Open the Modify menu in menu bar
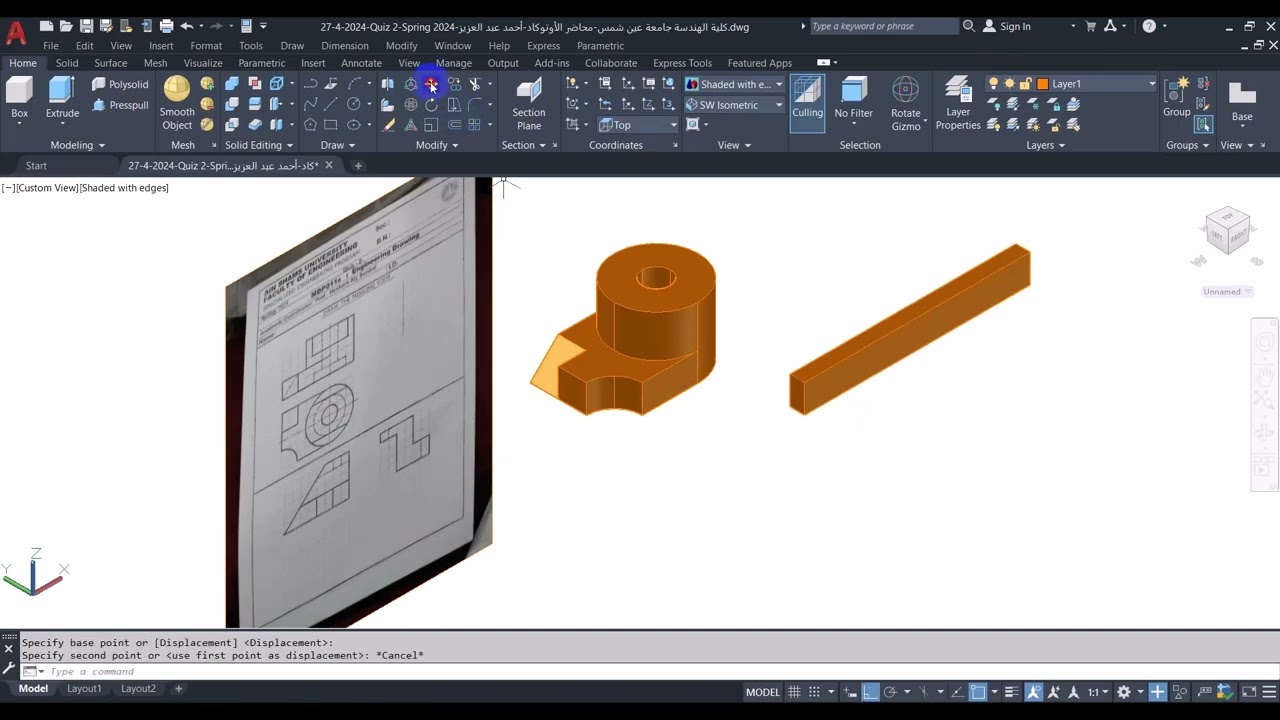 click(401, 46)
